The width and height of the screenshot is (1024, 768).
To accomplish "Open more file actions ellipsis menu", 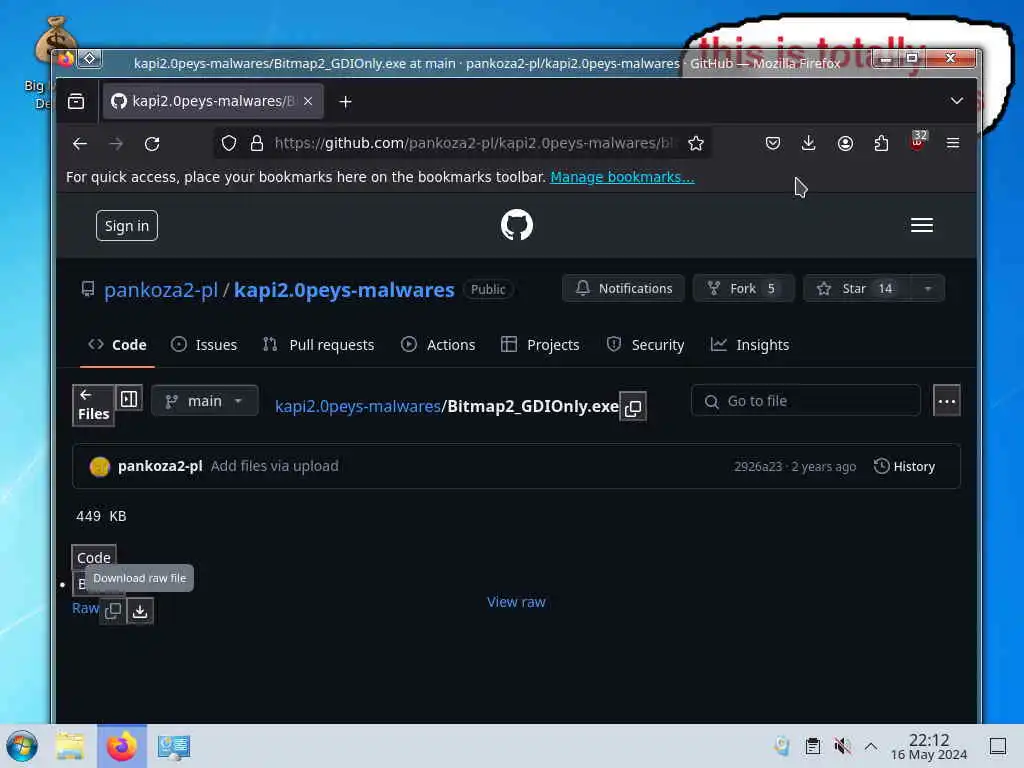I will point(947,401).
